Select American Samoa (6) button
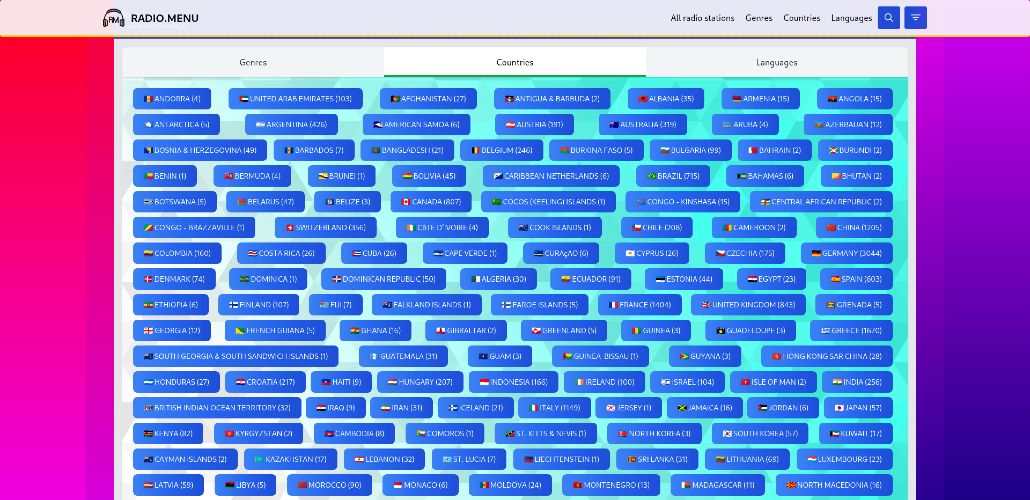Screen dimensions: 1030x500 coord(416,124)
